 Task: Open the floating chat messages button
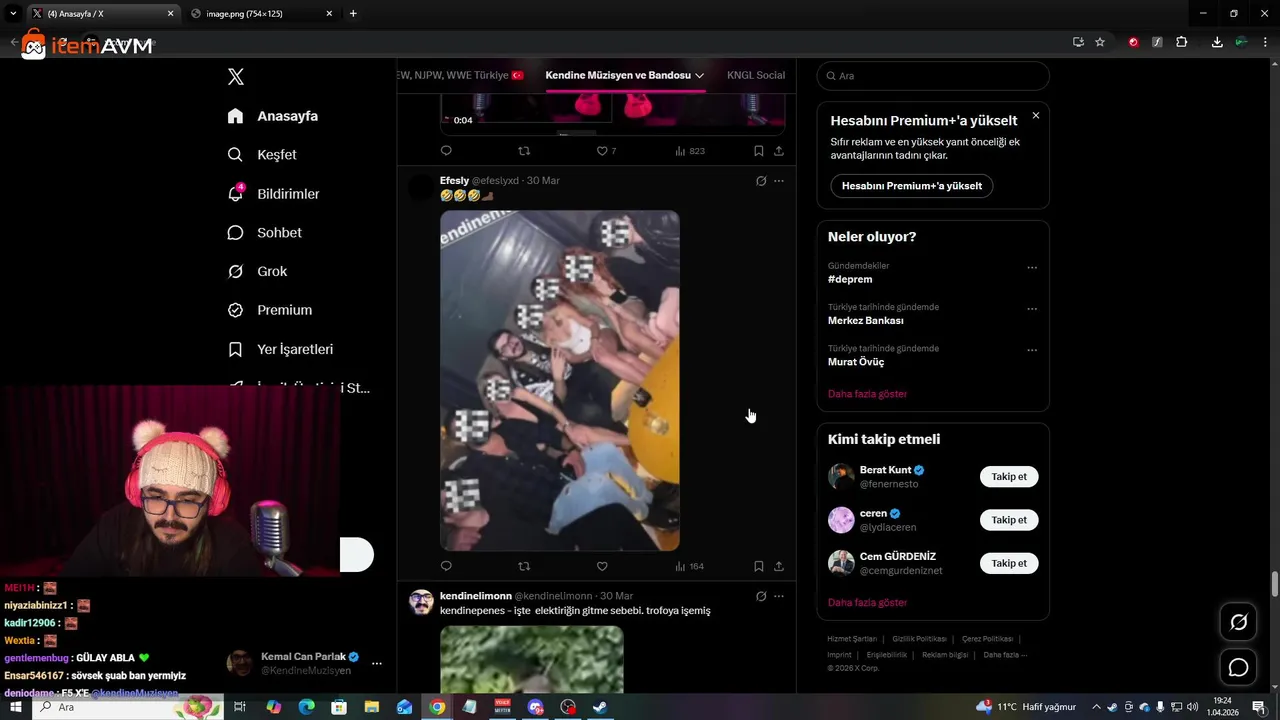[x=1238, y=668]
